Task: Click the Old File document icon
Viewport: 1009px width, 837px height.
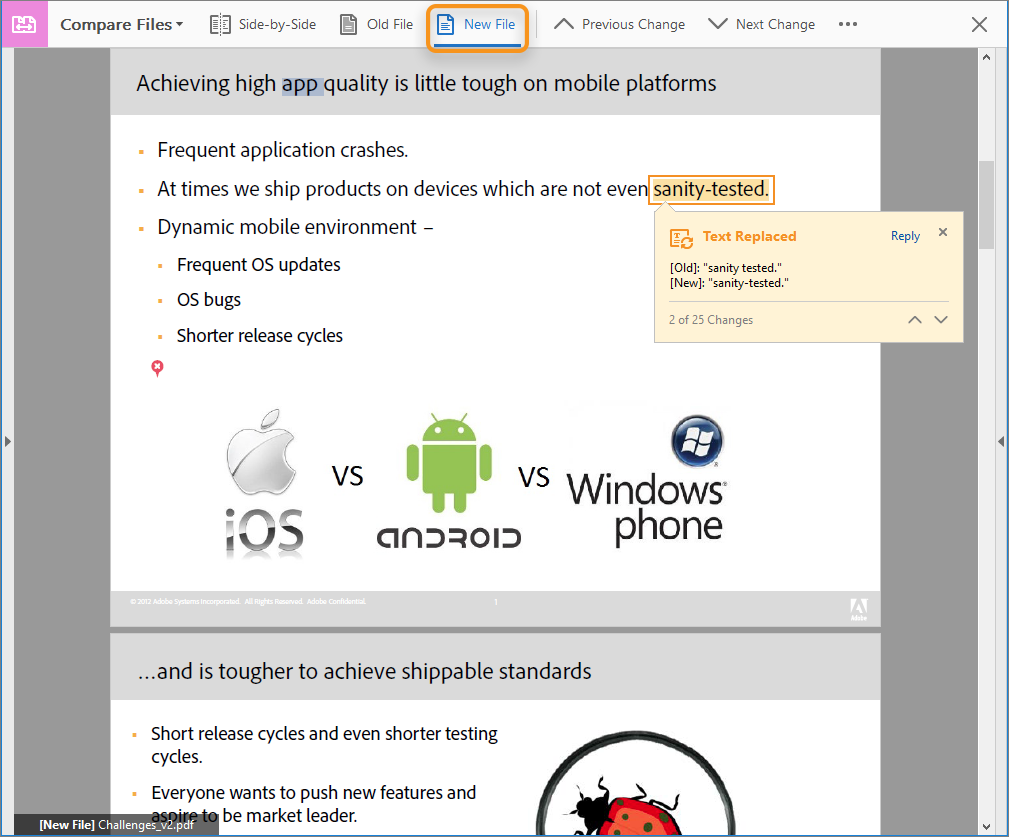Action: (346, 23)
